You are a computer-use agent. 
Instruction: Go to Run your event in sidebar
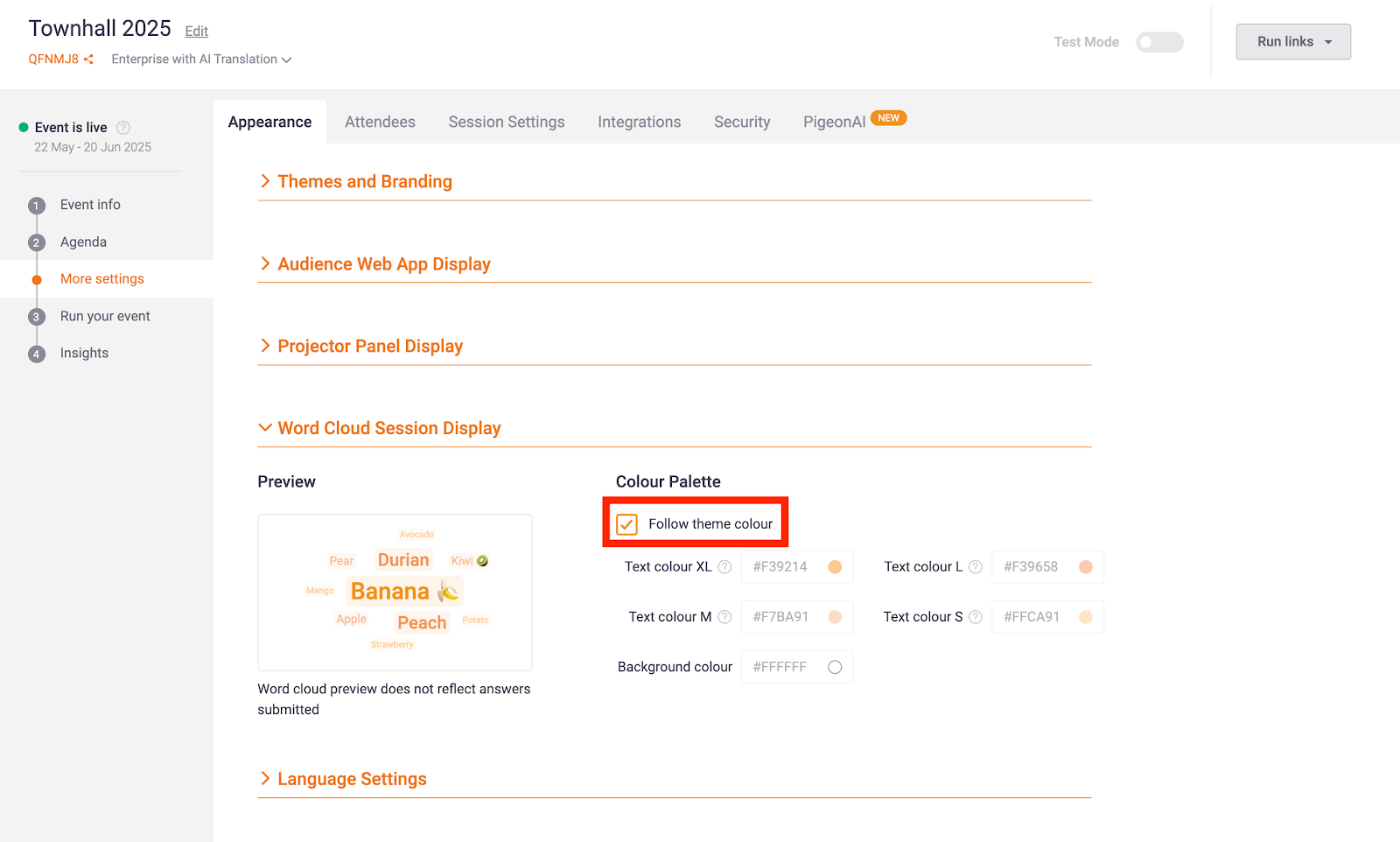click(x=105, y=316)
